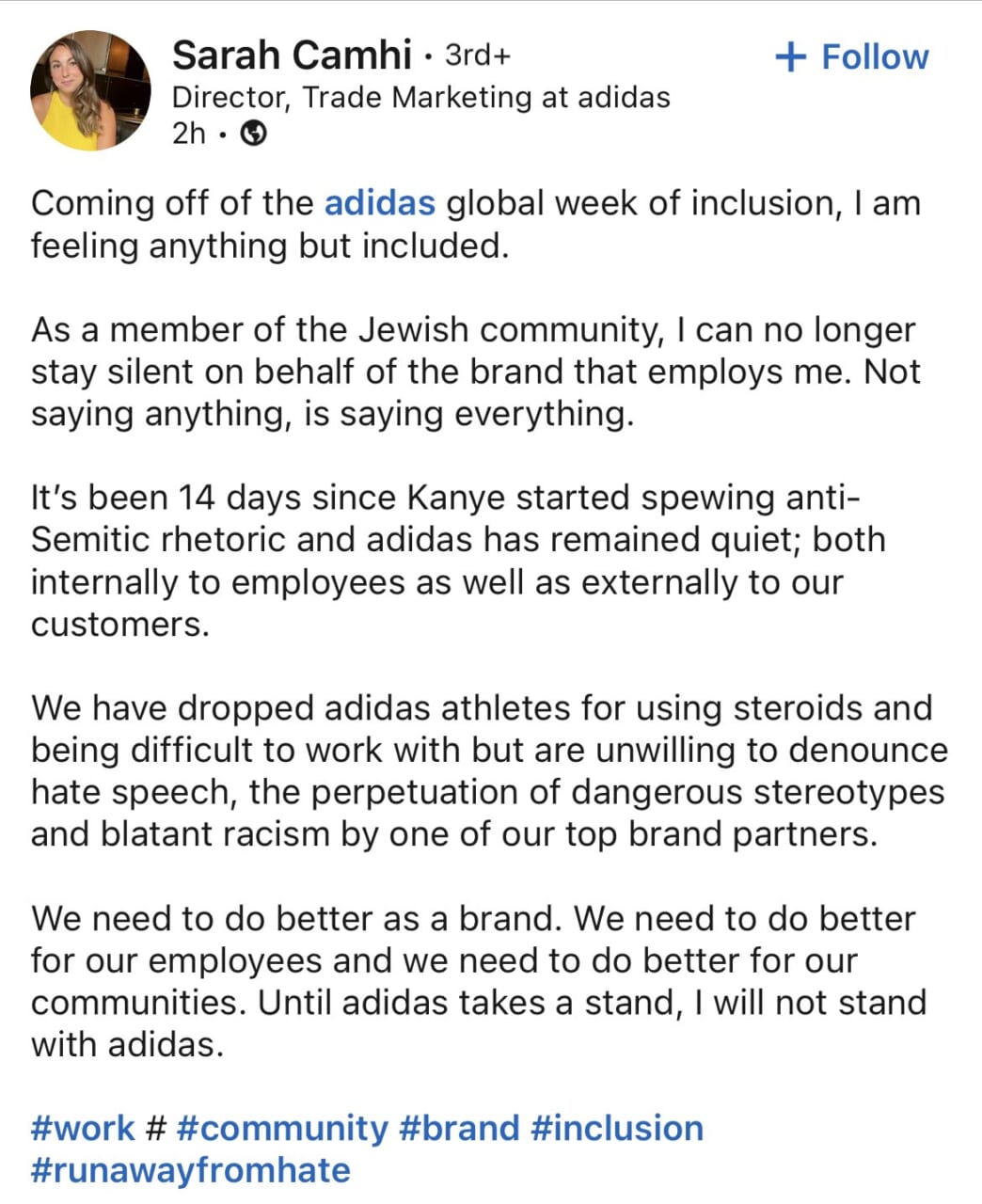Click the paragraph starting "It's been 14 days"
Screen dimensions: 982x1204
point(458,561)
